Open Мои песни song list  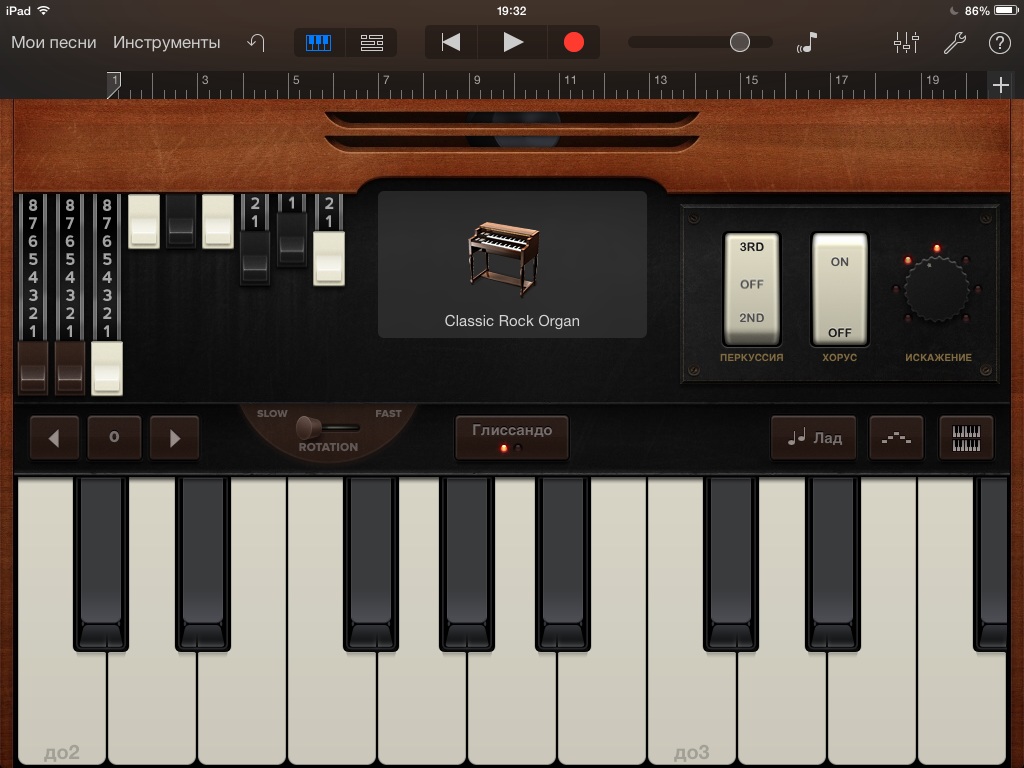pos(54,42)
